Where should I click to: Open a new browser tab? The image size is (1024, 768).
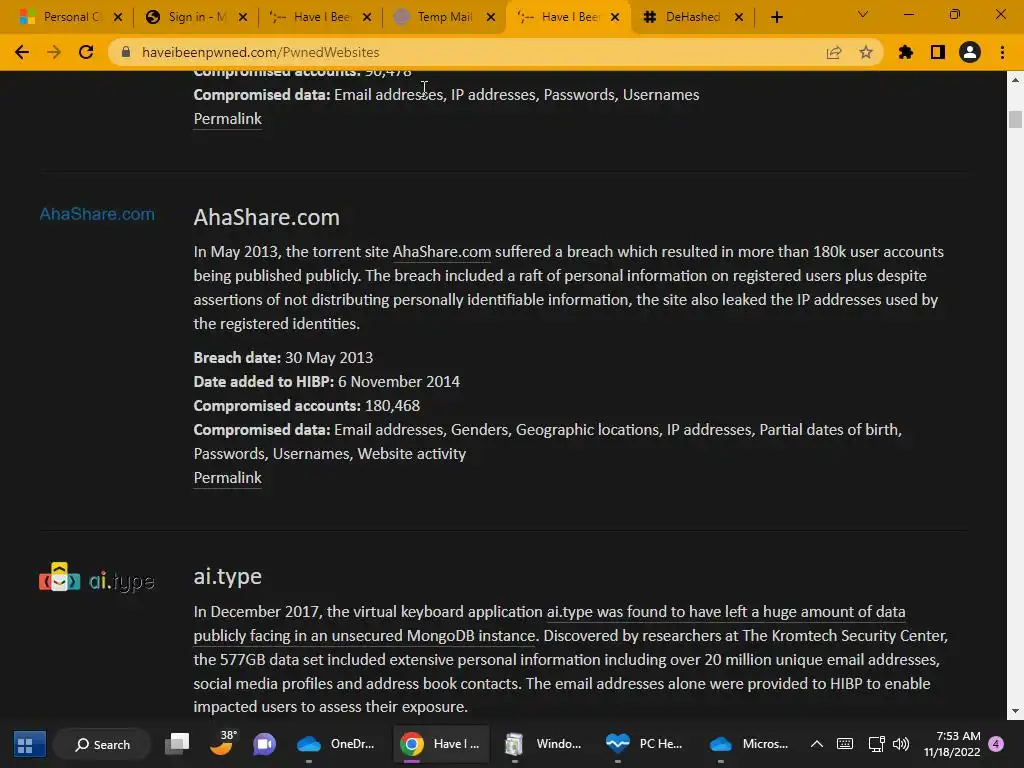pyautogui.click(x=776, y=17)
